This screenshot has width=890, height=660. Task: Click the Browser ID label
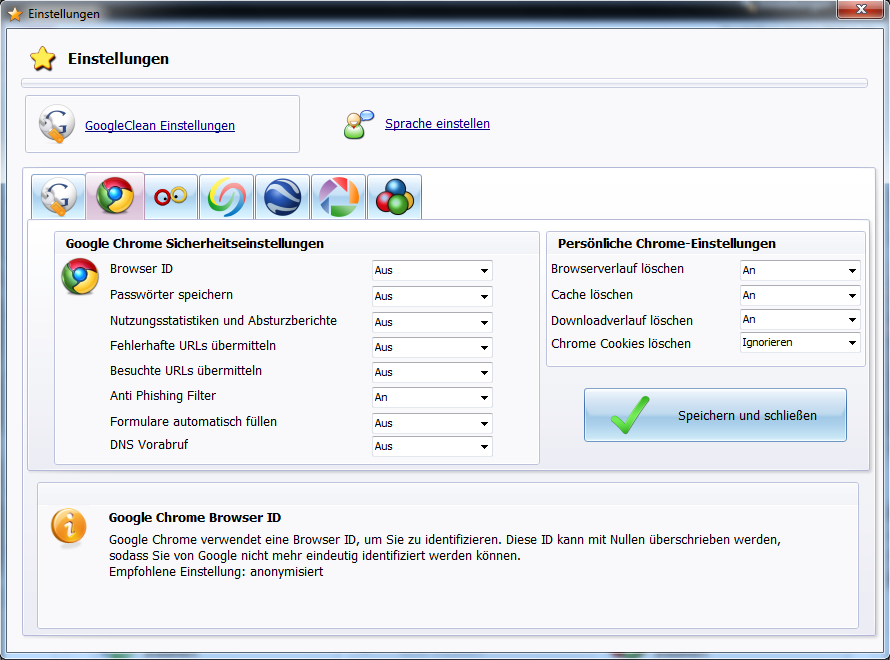point(141,269)
